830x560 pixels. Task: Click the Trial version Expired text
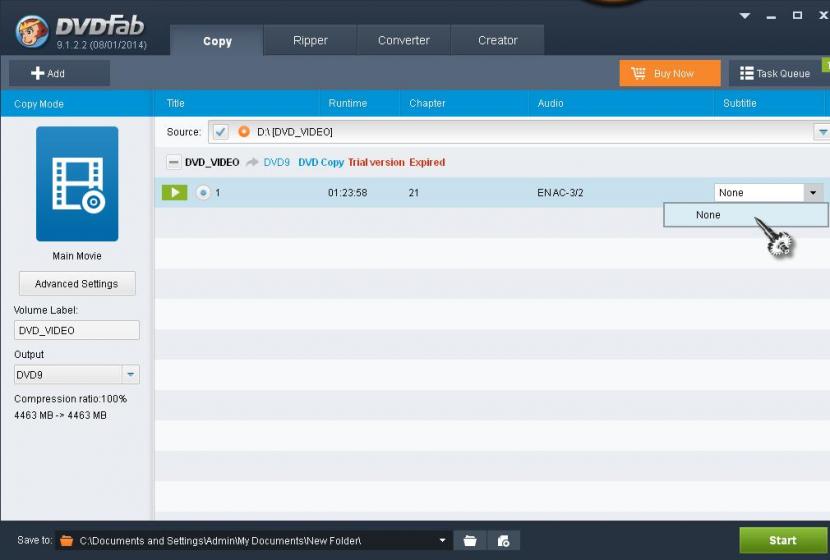(396, 162)
